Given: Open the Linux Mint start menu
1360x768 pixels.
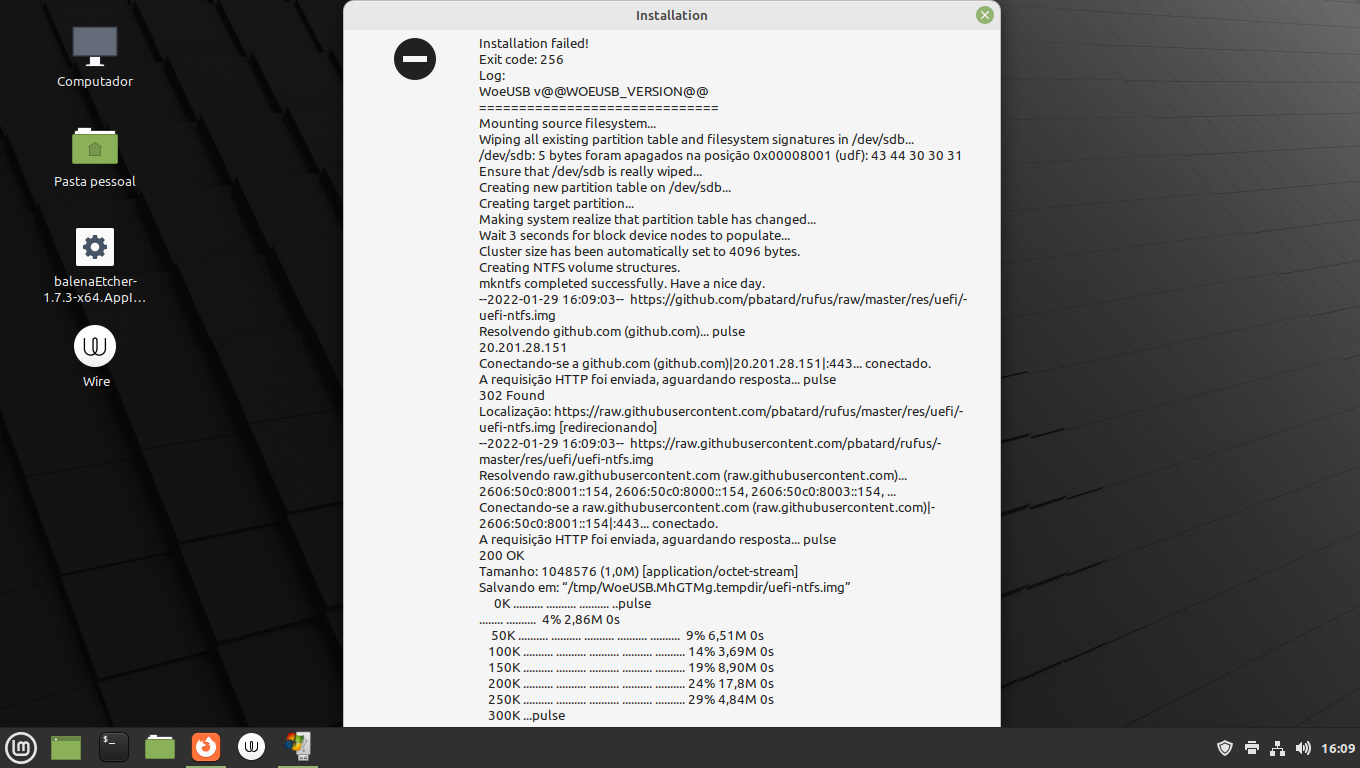Looking at the screenshot, I should pos(22,747).
